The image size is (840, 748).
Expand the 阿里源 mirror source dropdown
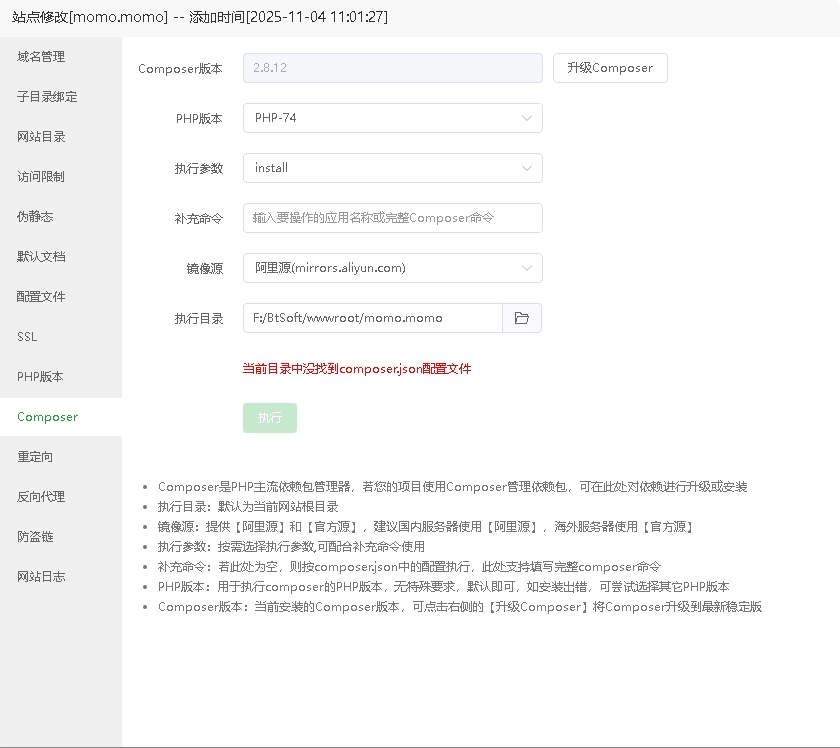point(392,268)
